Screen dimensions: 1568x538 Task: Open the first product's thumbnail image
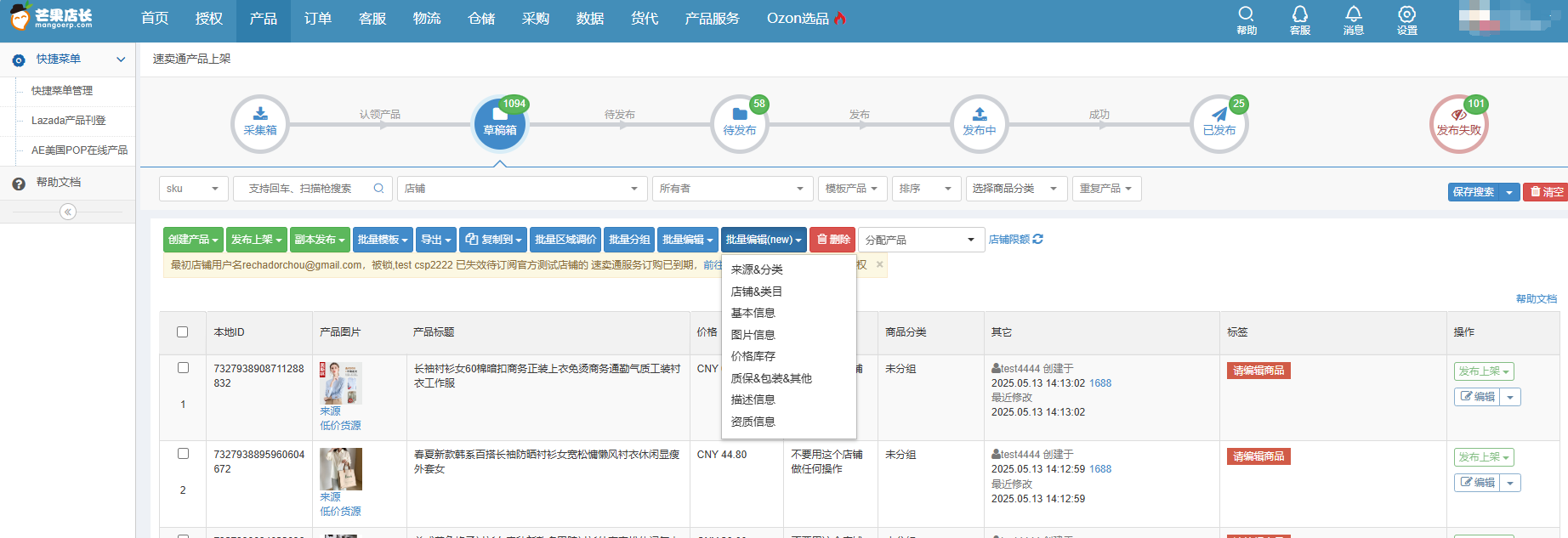[x=341, y=382]
